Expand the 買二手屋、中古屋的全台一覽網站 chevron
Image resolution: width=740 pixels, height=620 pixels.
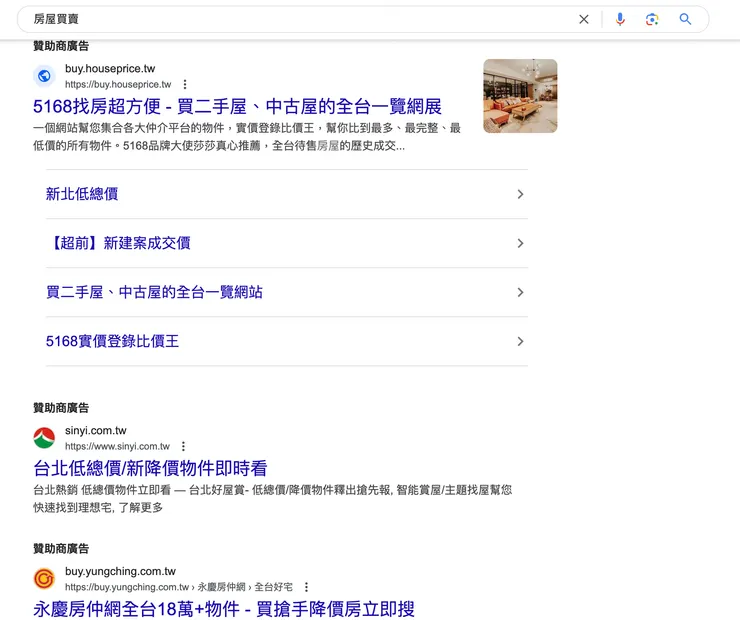pyautogui.click(x=520, y=293)
